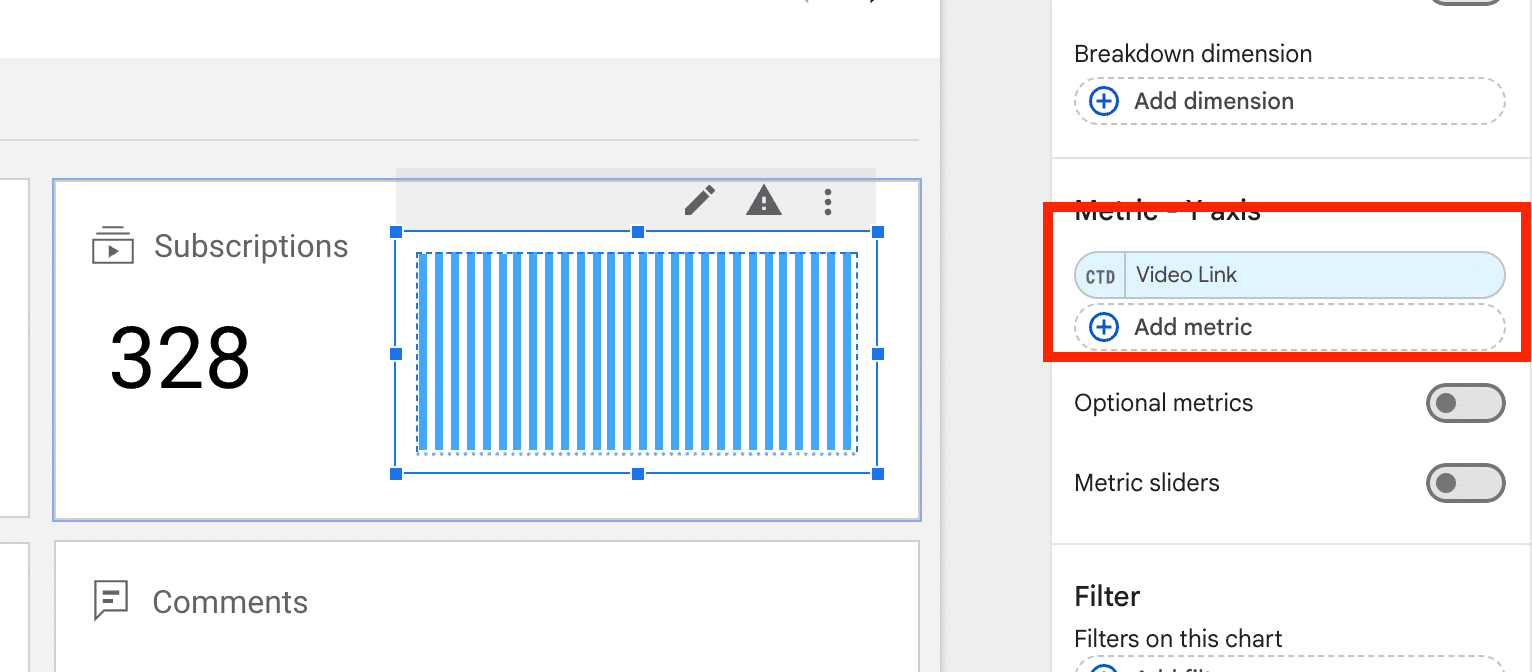
Task: Click the chart's bottom-right corner handle
Action: coord(878,473)
